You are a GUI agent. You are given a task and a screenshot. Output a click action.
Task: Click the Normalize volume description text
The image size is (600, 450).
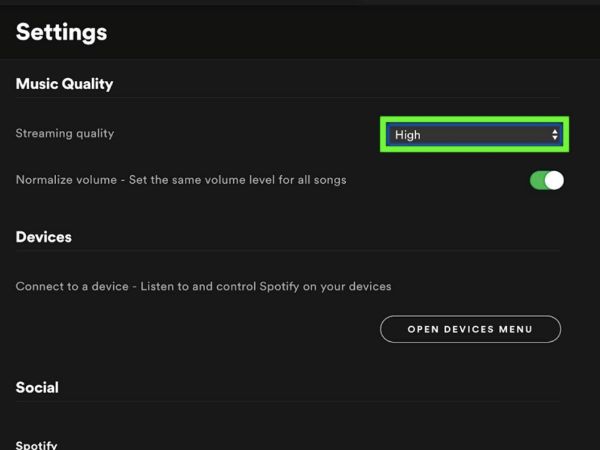click(181, 180)
